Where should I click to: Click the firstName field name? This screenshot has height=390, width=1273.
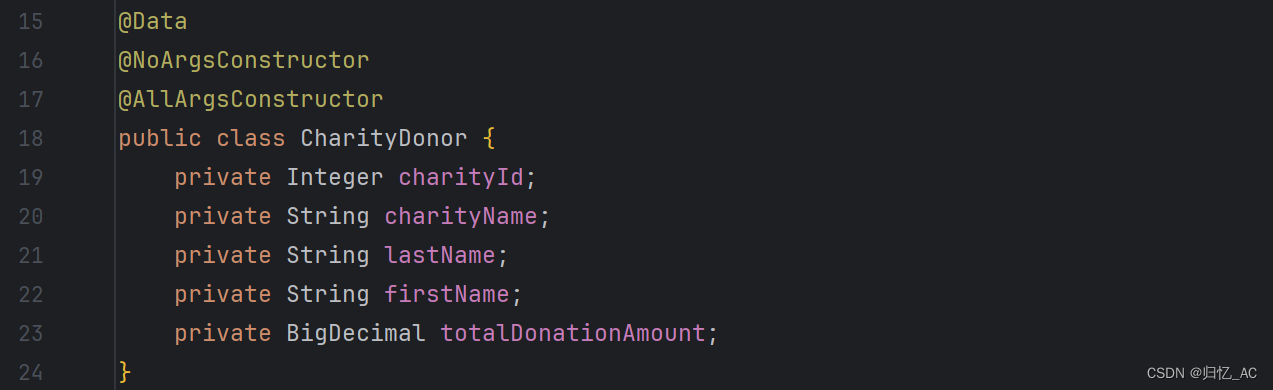[x=447, y=294]
